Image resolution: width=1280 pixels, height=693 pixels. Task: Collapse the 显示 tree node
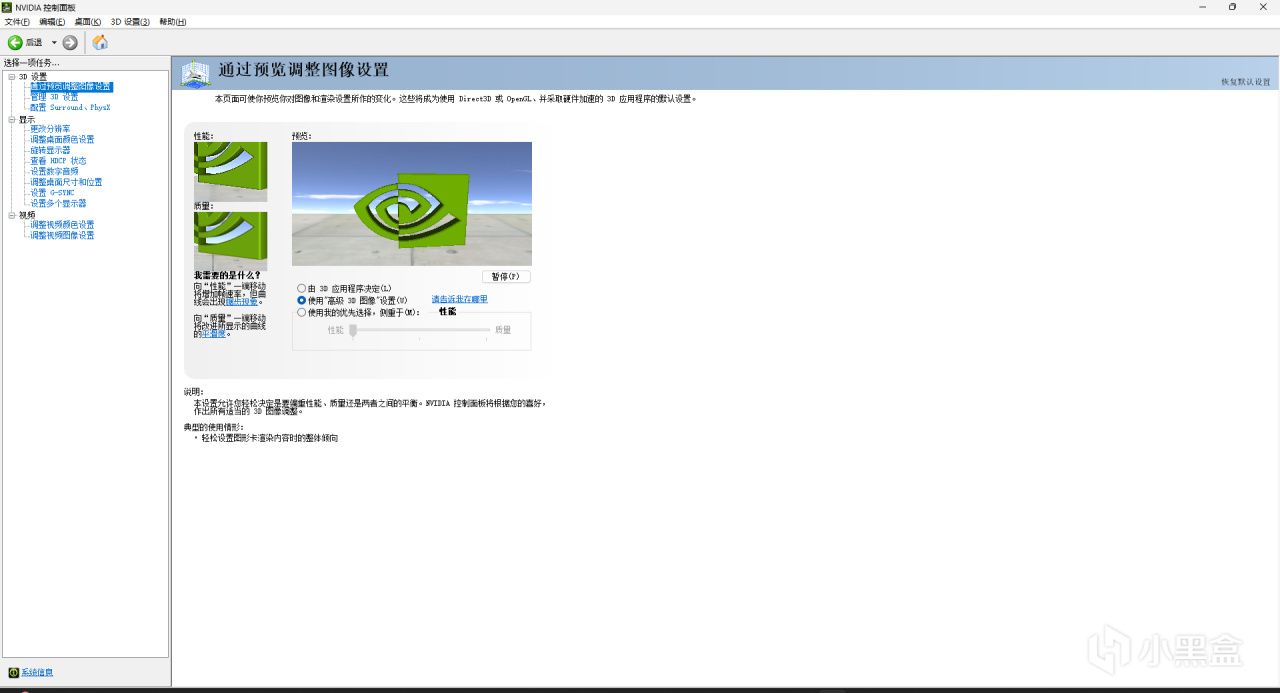(12, 119)
